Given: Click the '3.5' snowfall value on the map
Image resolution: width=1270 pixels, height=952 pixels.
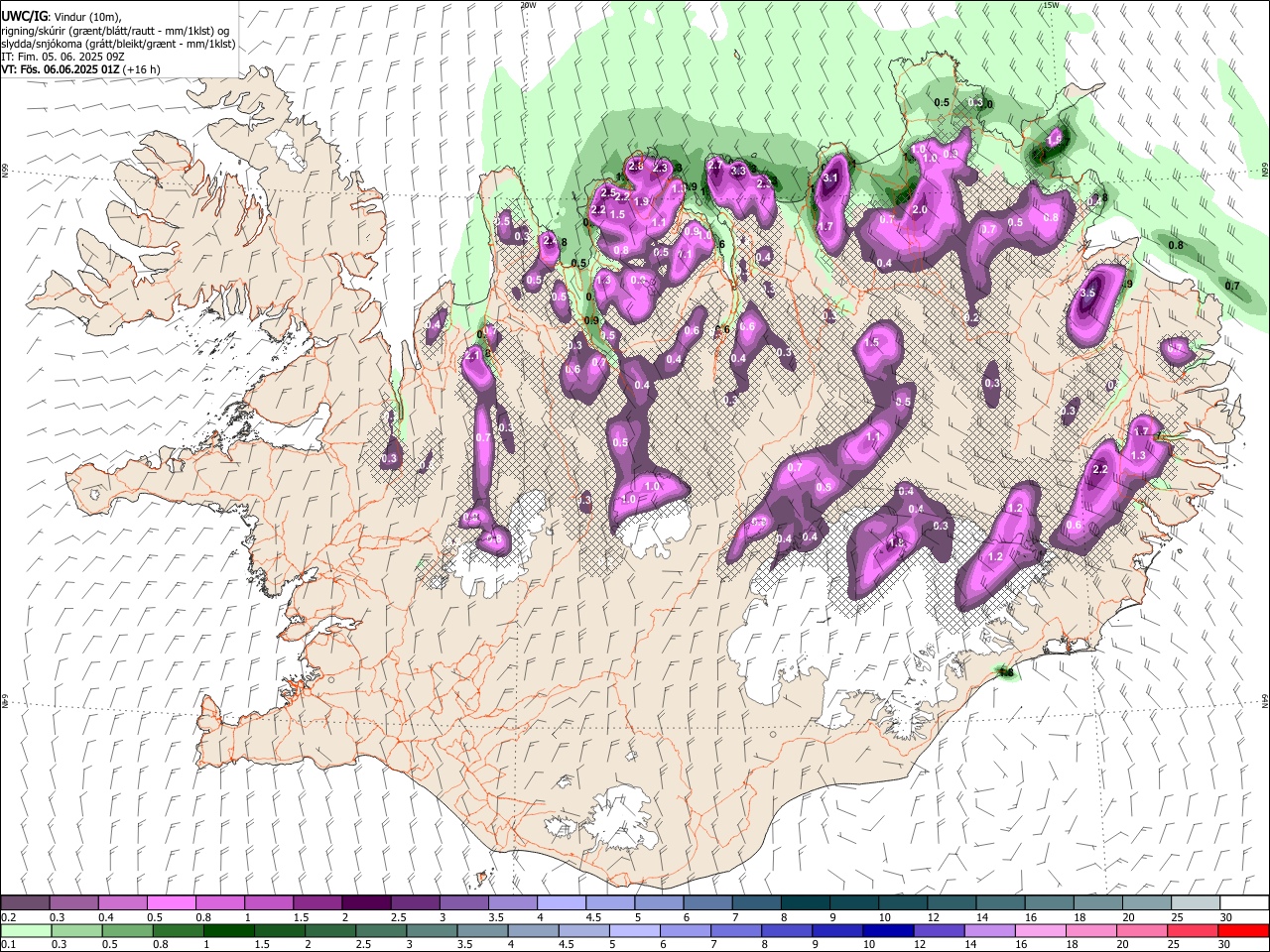Looking at the screenshot, I should point(1087,294).
